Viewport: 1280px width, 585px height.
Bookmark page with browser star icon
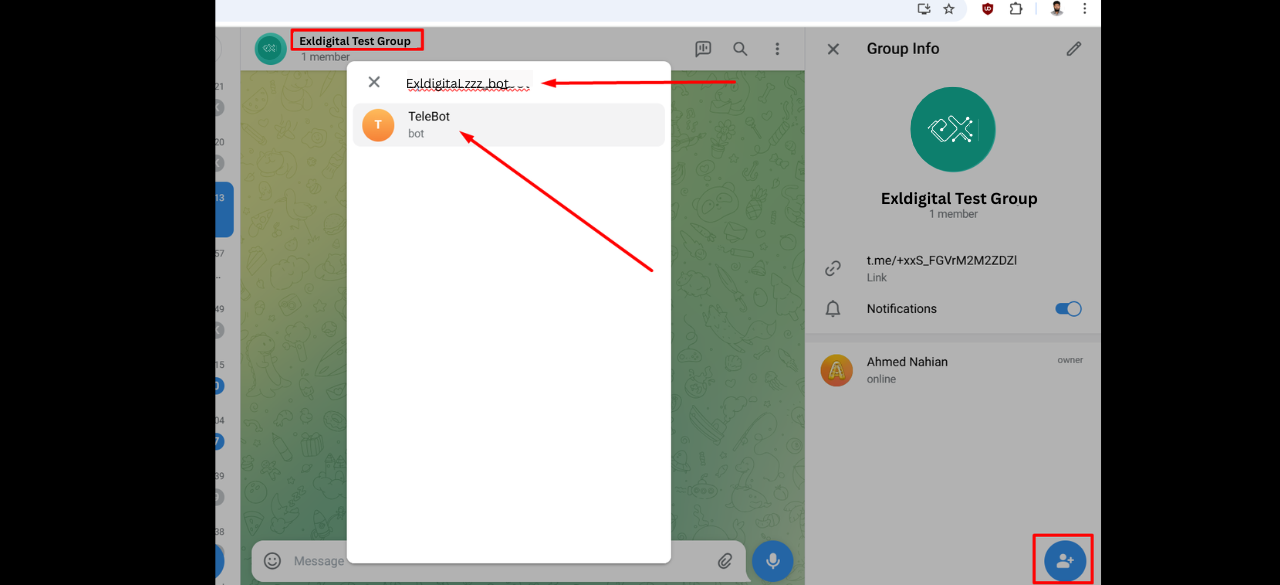click(949, 8)
